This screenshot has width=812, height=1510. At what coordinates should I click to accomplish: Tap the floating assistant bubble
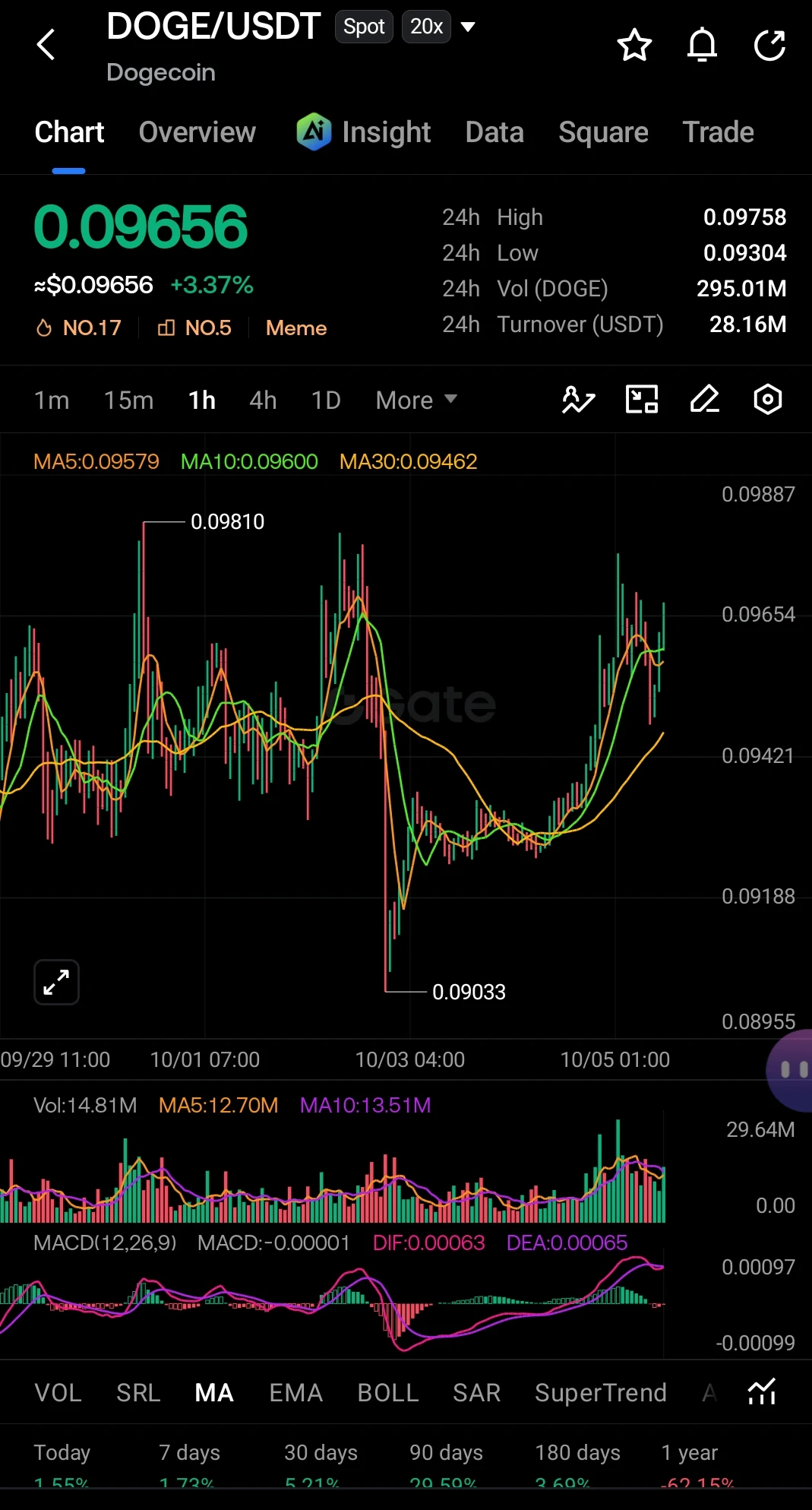coord(790,1070)
